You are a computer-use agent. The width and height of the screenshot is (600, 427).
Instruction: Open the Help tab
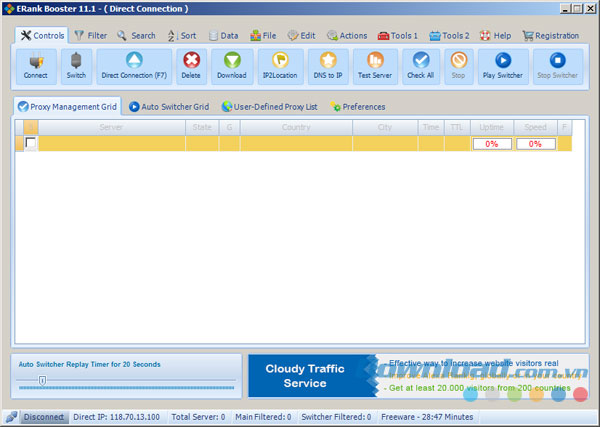coord(496,36)
